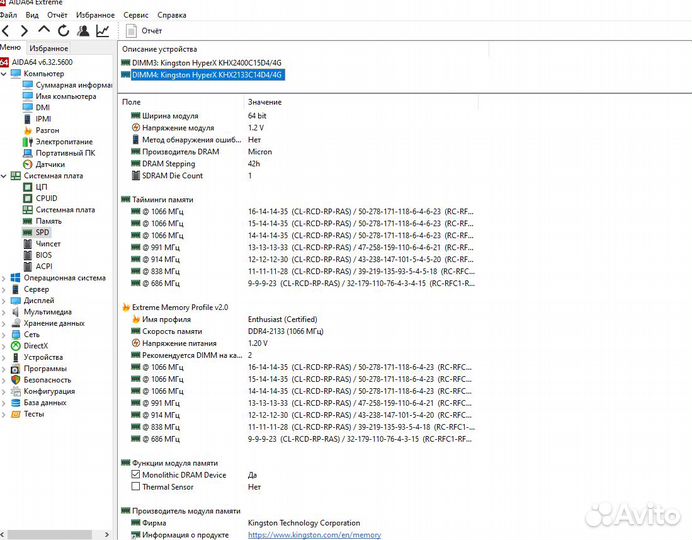Switch to the Меню tab

click(11, 48)
